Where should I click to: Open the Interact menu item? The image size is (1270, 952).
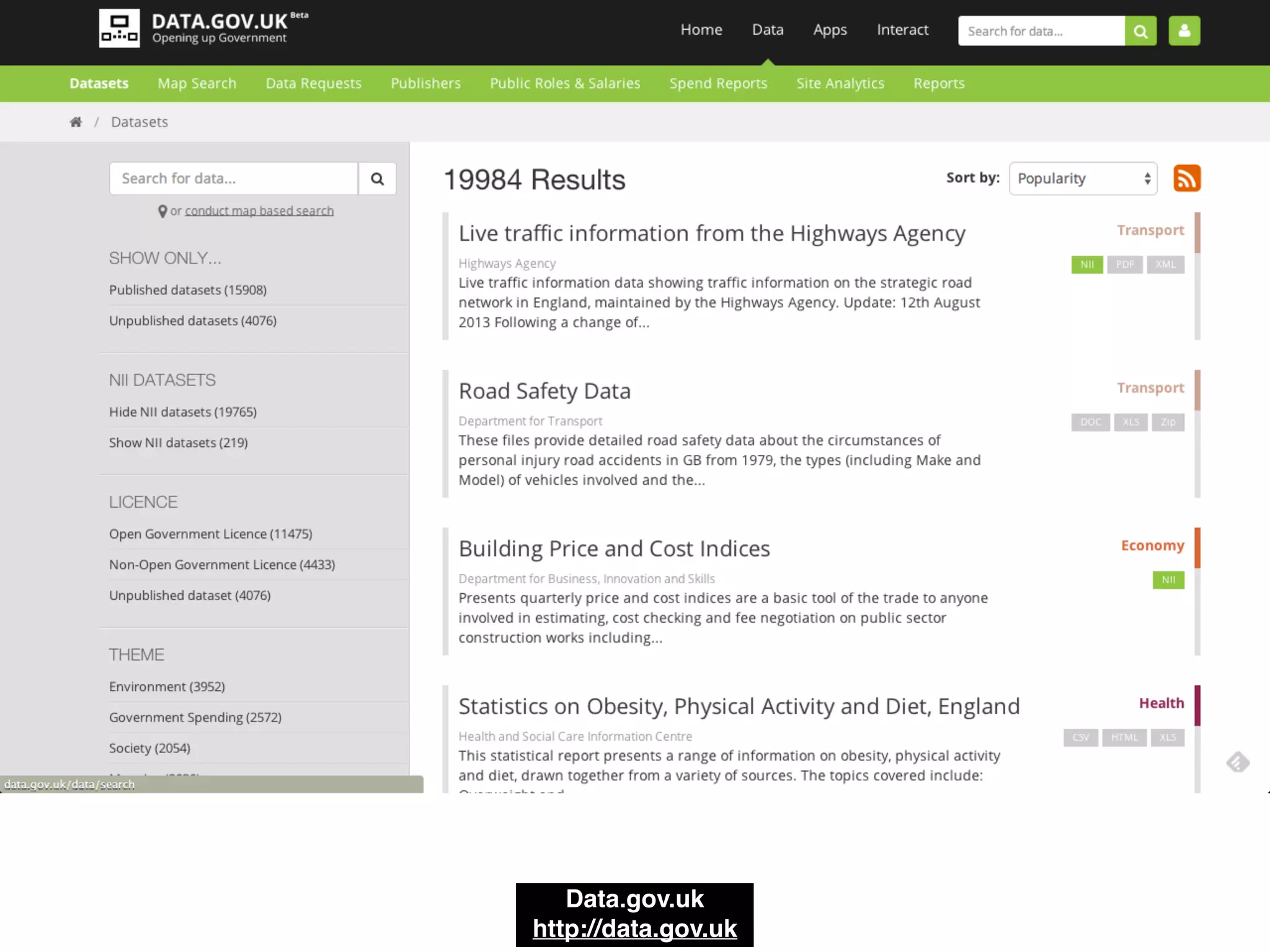click(903, 30)
